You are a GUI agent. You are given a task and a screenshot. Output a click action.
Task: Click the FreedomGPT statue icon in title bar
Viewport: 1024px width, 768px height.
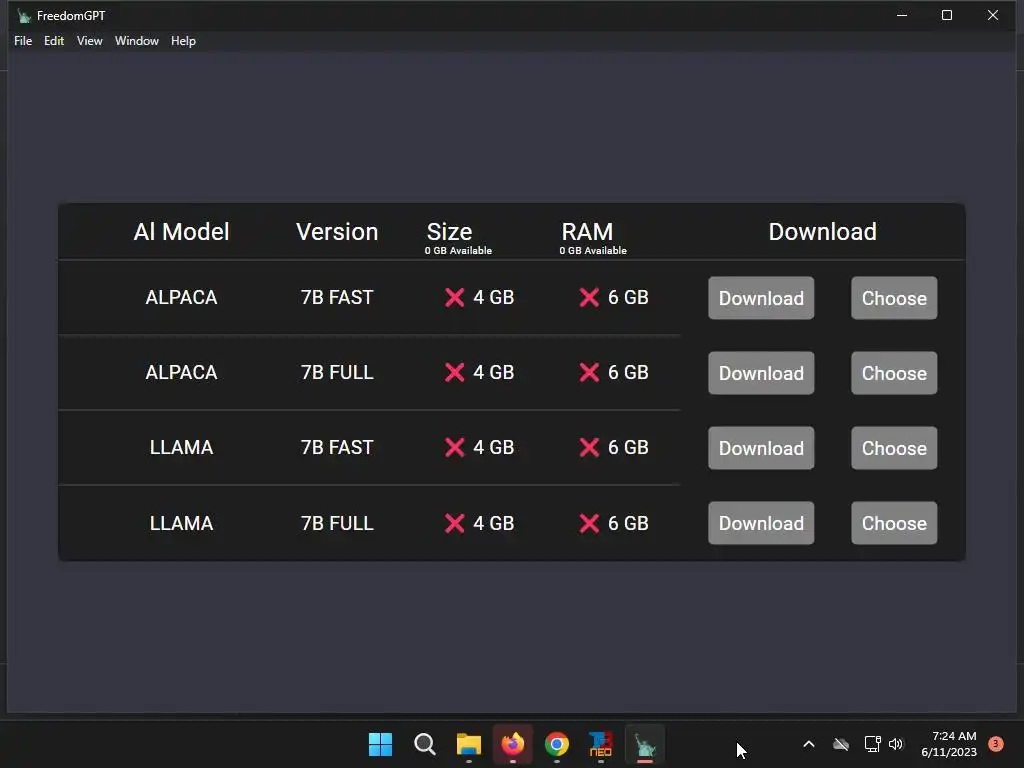pyautogui.click(x=24, y=16)
